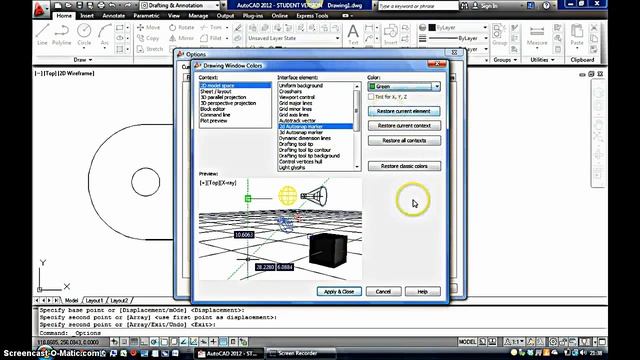Open the Unsaved Layer State dropdown
This screenshot has width=640, height=360.
tap(293, 38)
